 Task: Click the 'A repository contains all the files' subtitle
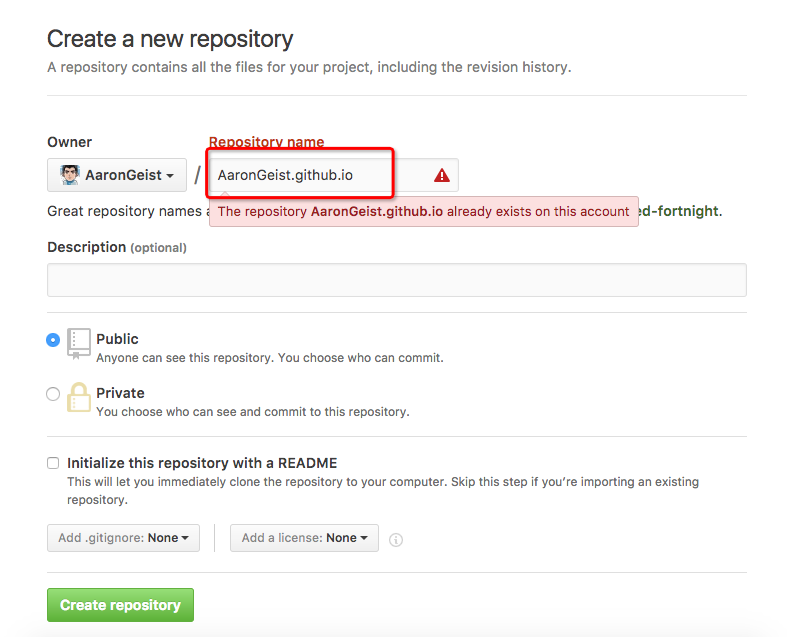click(x=309, y=67)
